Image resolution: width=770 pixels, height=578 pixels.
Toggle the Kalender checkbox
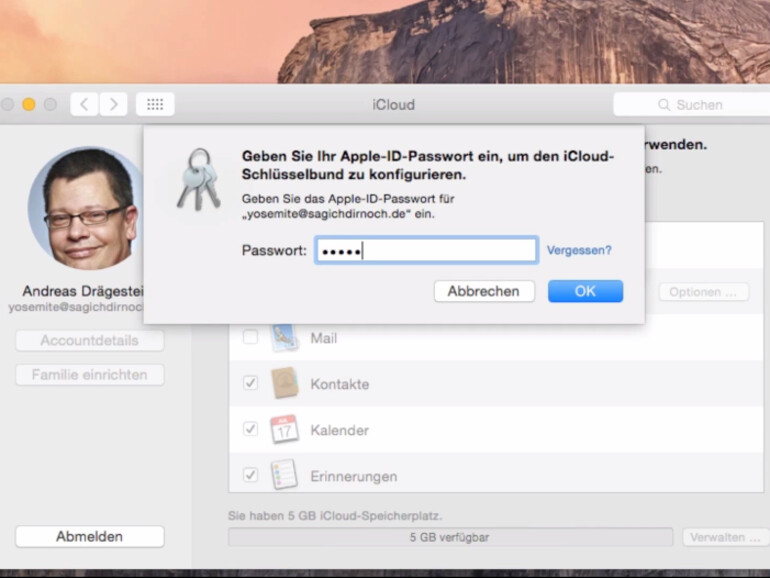coord(250,429)
